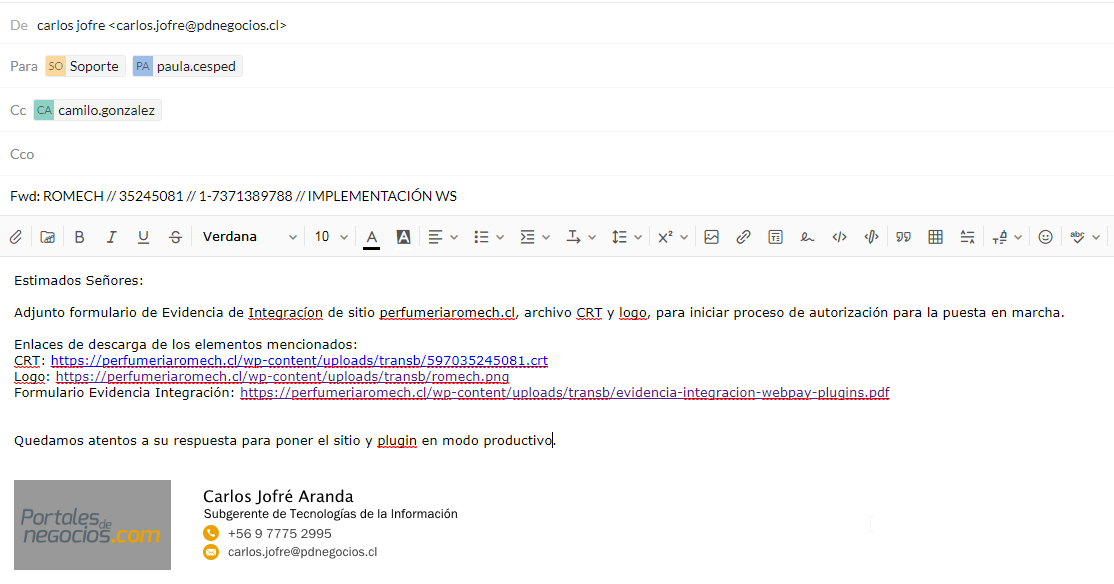The image size is (1114, 584).
Task: Open the line spacing dropdown
Action: click(x=626, y=237)
